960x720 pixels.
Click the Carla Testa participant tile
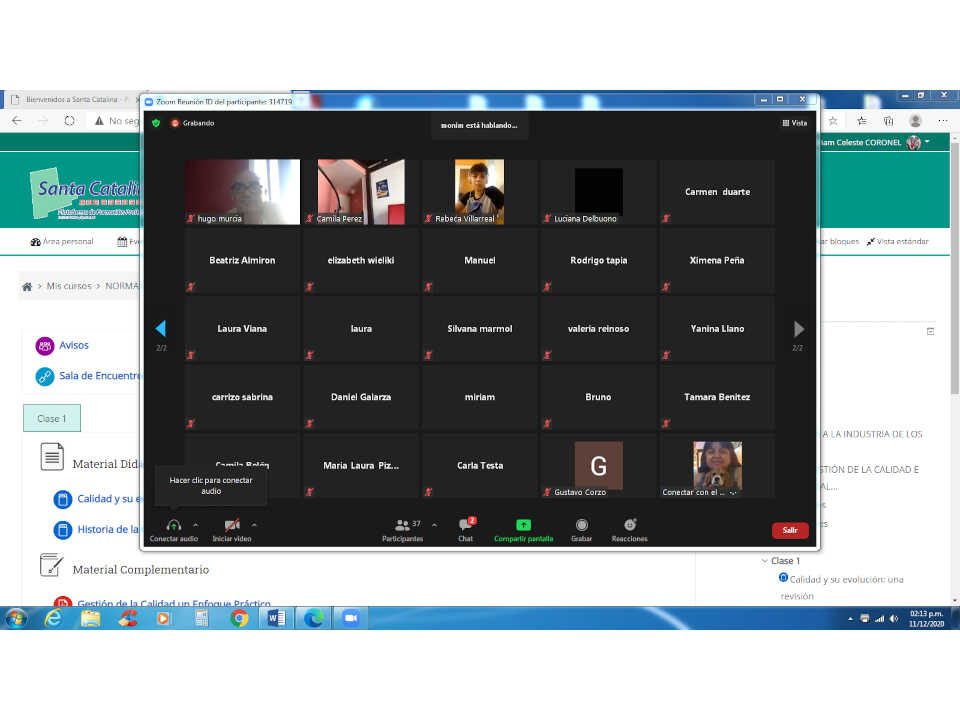tap(480, 465)
